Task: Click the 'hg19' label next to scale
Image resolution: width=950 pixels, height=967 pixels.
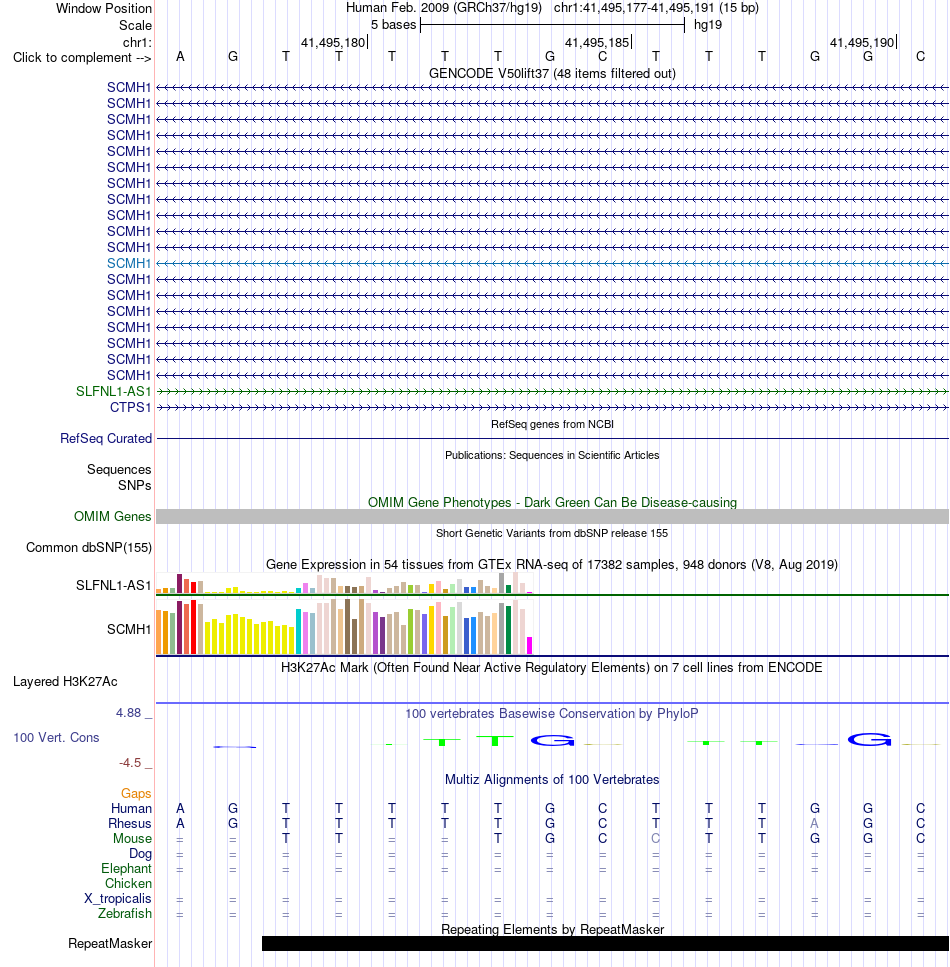Action: point(708,25)
